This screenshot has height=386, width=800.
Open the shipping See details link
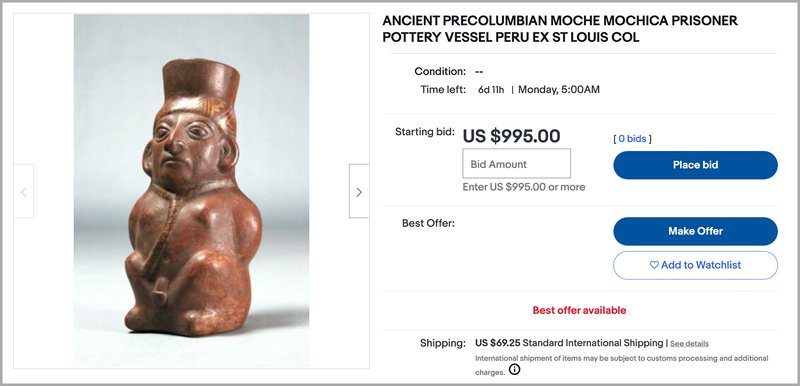click(689, 344)
